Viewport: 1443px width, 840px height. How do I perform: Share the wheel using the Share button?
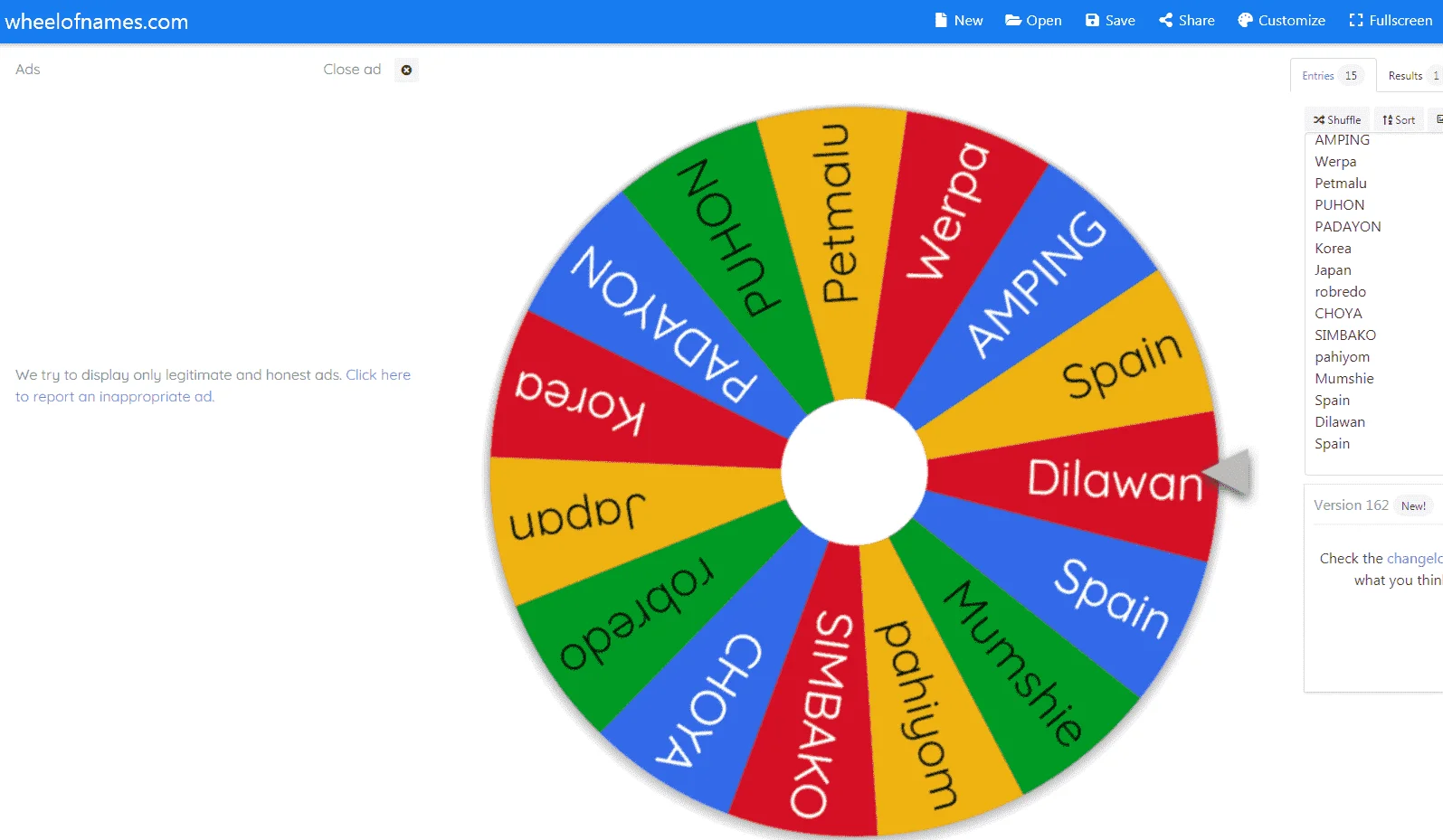pos(1186,20)
